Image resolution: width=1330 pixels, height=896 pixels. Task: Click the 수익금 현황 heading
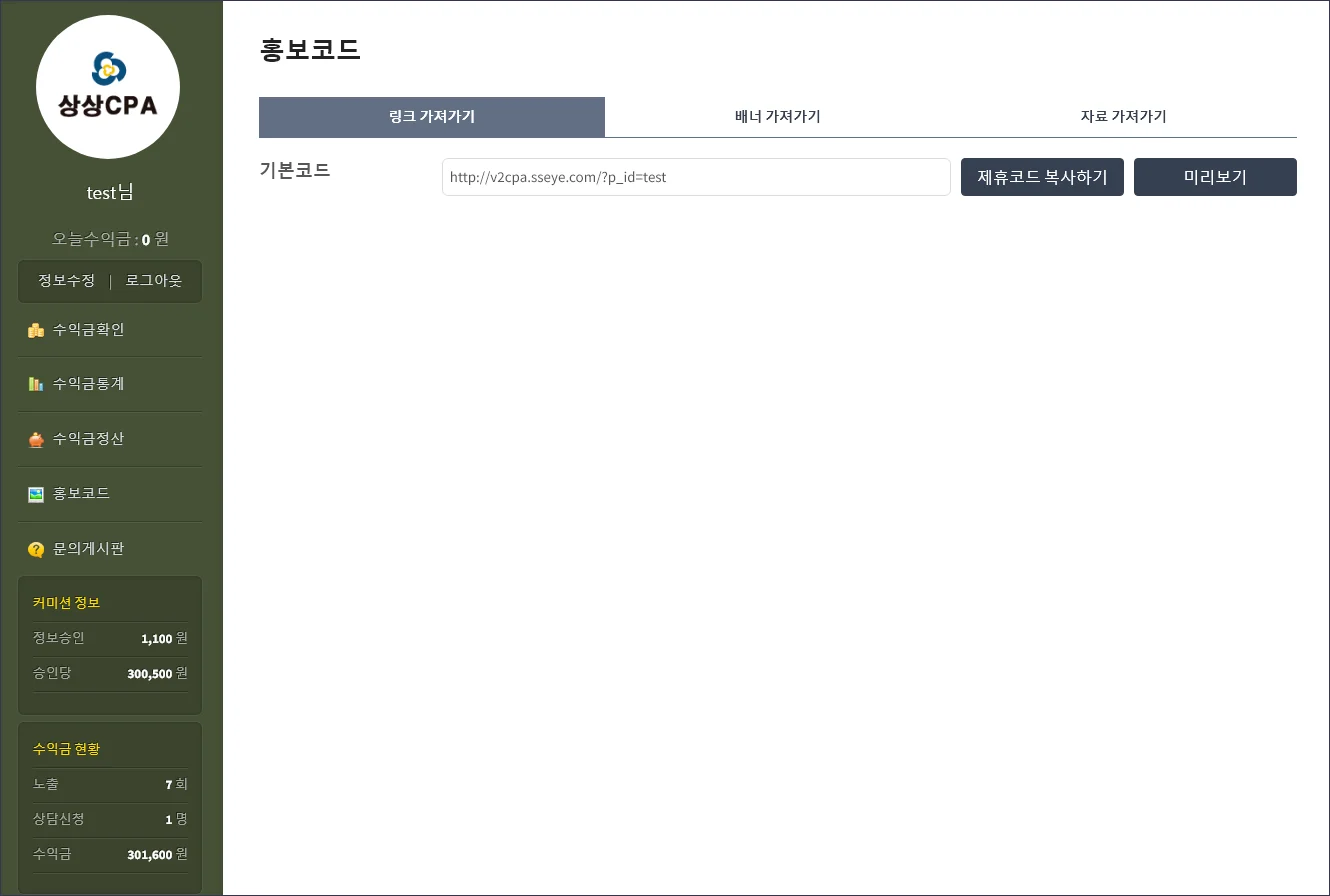(x=66, y=749)
